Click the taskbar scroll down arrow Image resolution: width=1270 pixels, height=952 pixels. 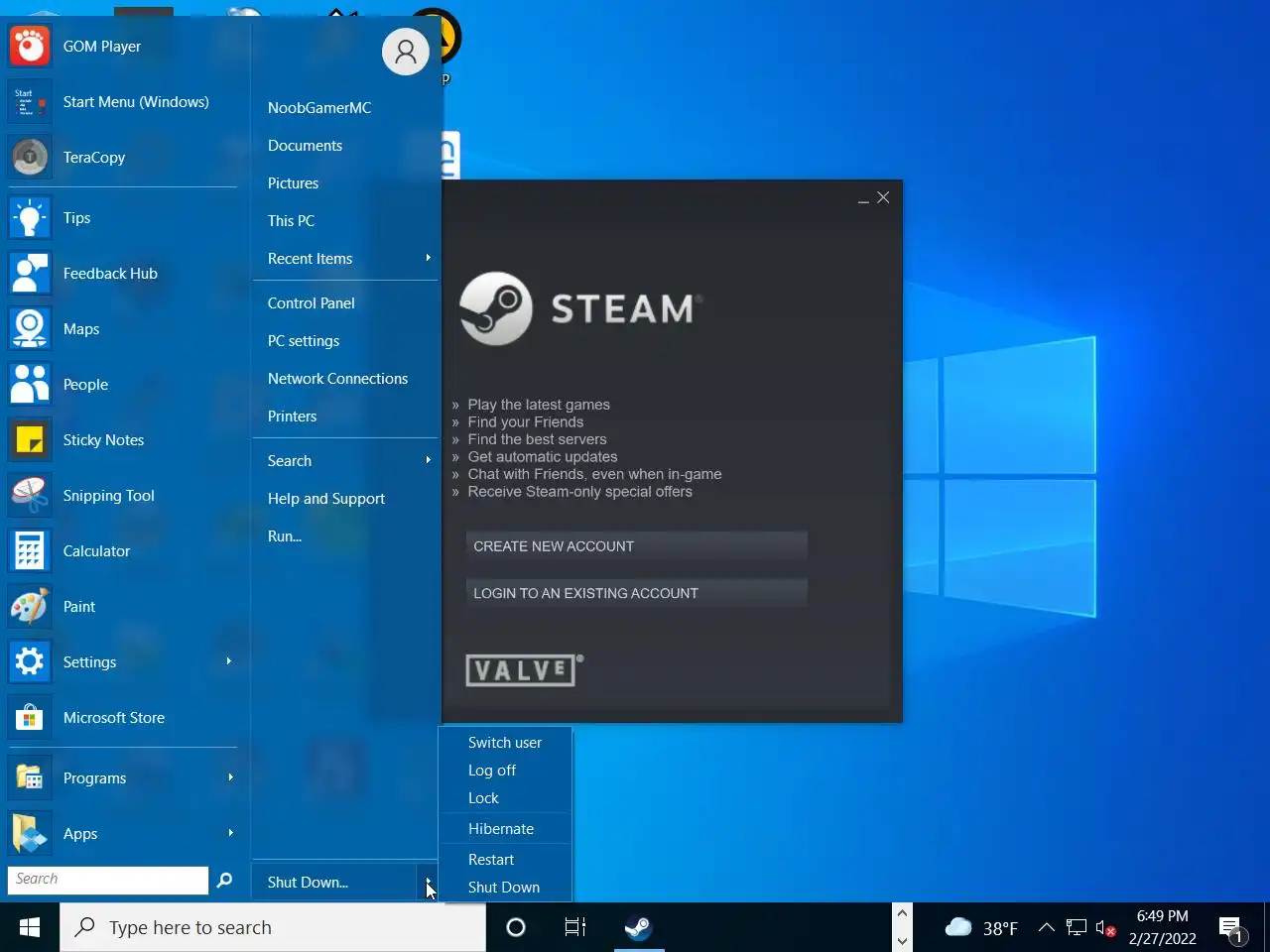902,940
